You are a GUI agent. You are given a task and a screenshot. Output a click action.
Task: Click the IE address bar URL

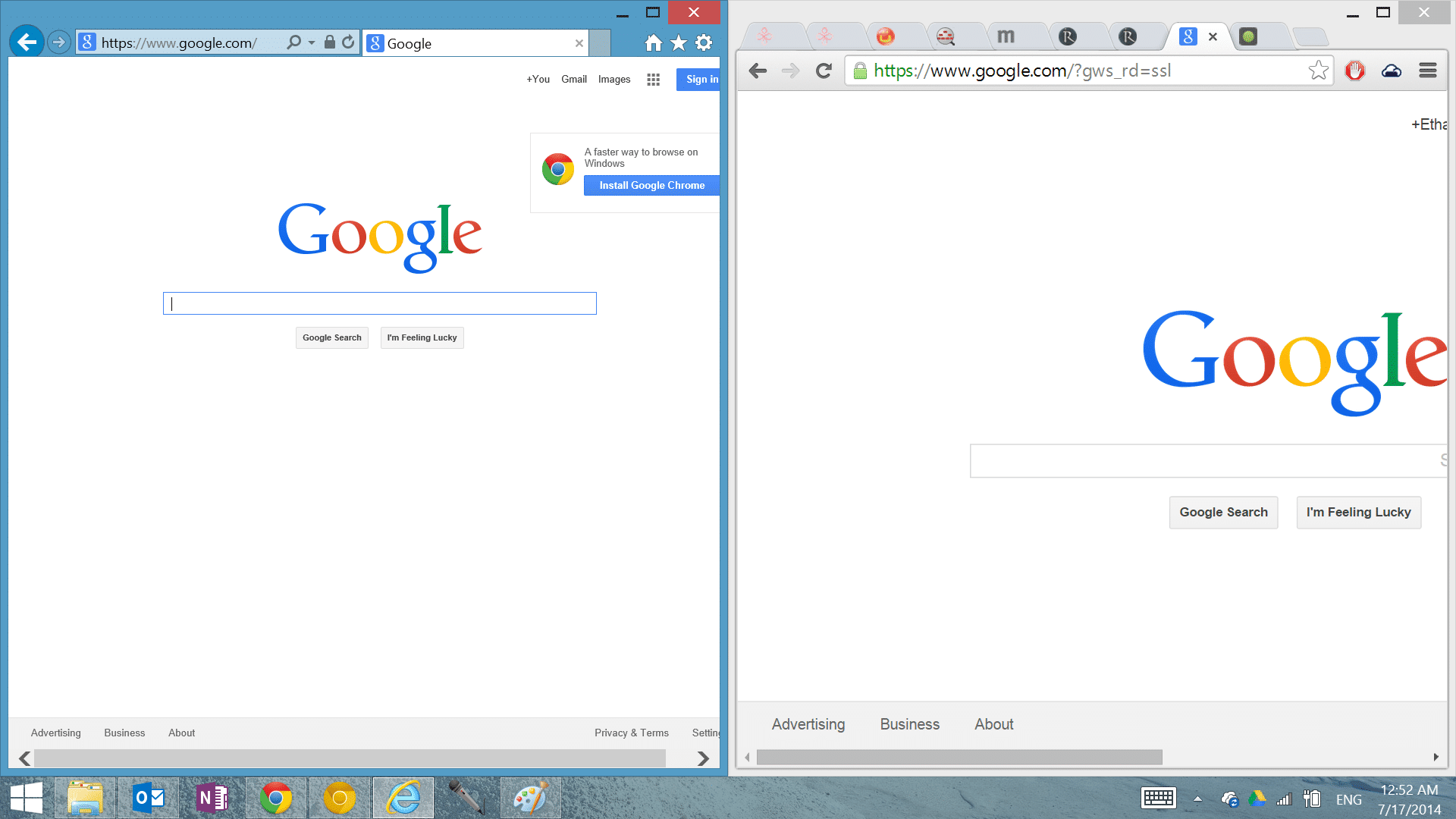pos(179,43)
